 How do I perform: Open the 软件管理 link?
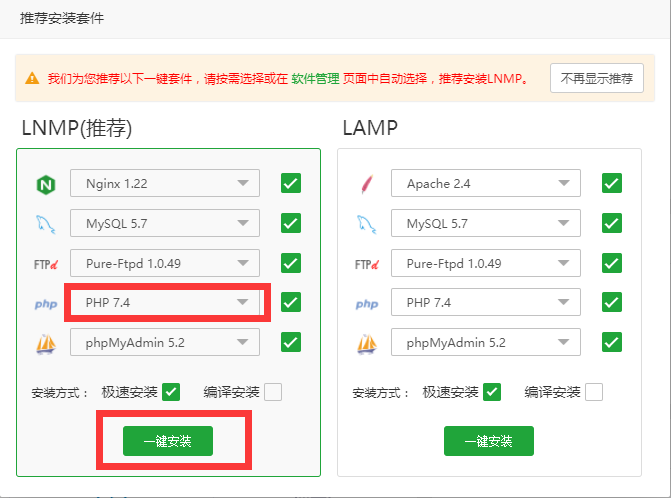coord(315,79)
